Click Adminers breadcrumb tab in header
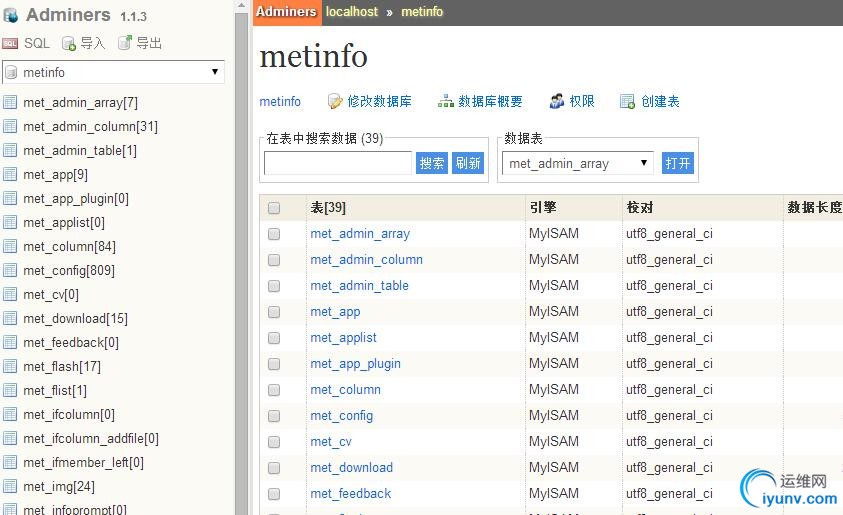The height and width of the screenshot is (515, 843). (x=287, y=12)
